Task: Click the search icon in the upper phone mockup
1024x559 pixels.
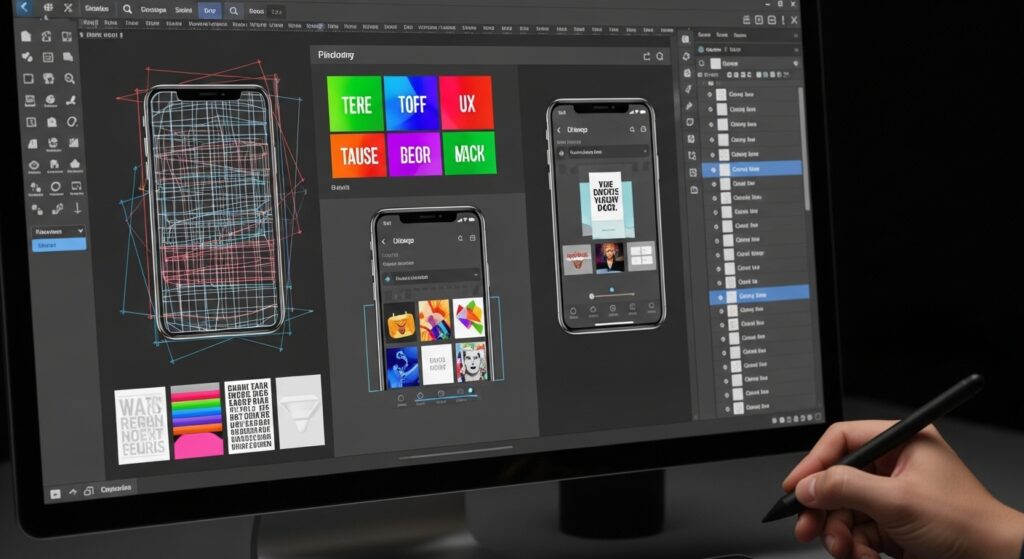Action: pyautogui.click(x=632, y=130)
